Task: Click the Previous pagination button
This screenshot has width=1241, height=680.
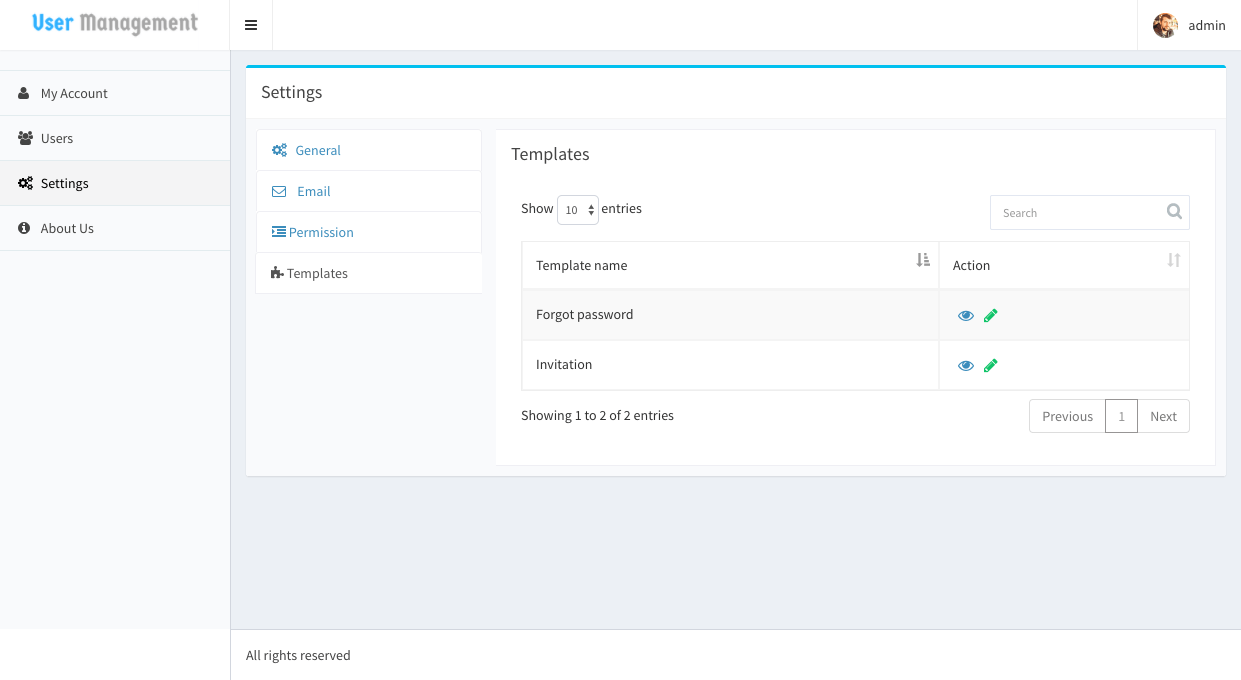Action: (x=1067, y=416)
